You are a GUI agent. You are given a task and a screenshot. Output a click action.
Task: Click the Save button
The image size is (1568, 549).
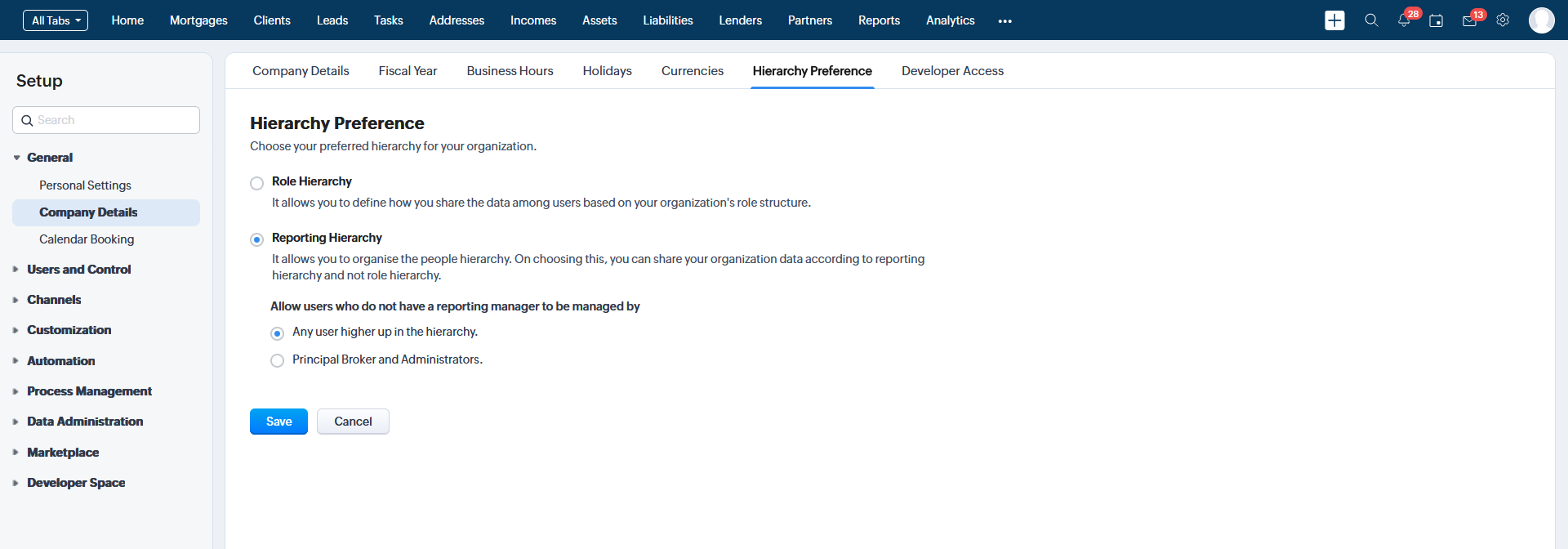coord(278,422)
